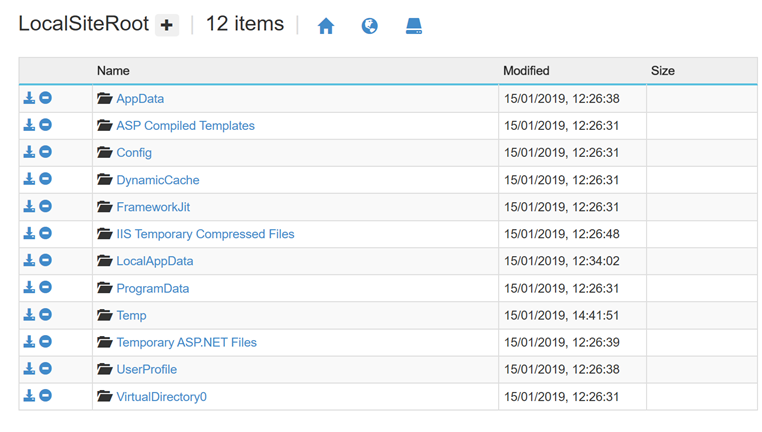Image resolution: width=762 pixels, height=432 pixels.
Task: Click the plus button beside LocalSiteRoot
Action: [167, 25]
